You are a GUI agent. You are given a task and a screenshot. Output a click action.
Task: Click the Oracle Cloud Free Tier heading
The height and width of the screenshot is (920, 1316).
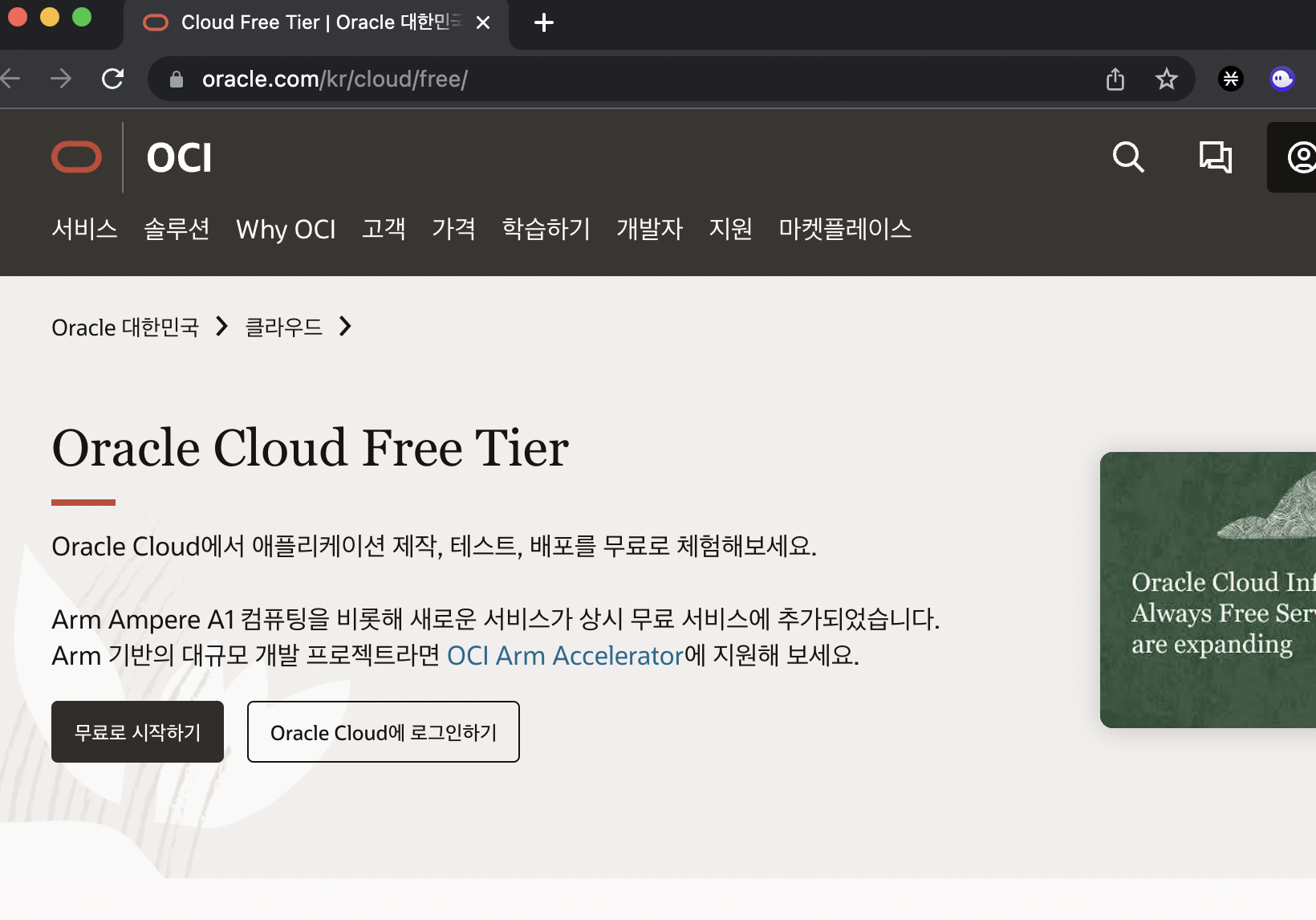tap(311, 448)
